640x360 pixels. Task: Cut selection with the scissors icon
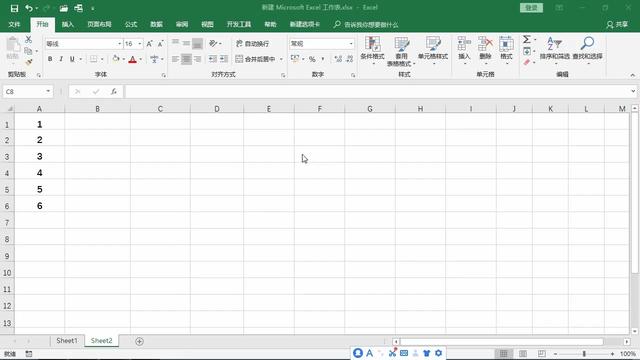tap(28, 40)
